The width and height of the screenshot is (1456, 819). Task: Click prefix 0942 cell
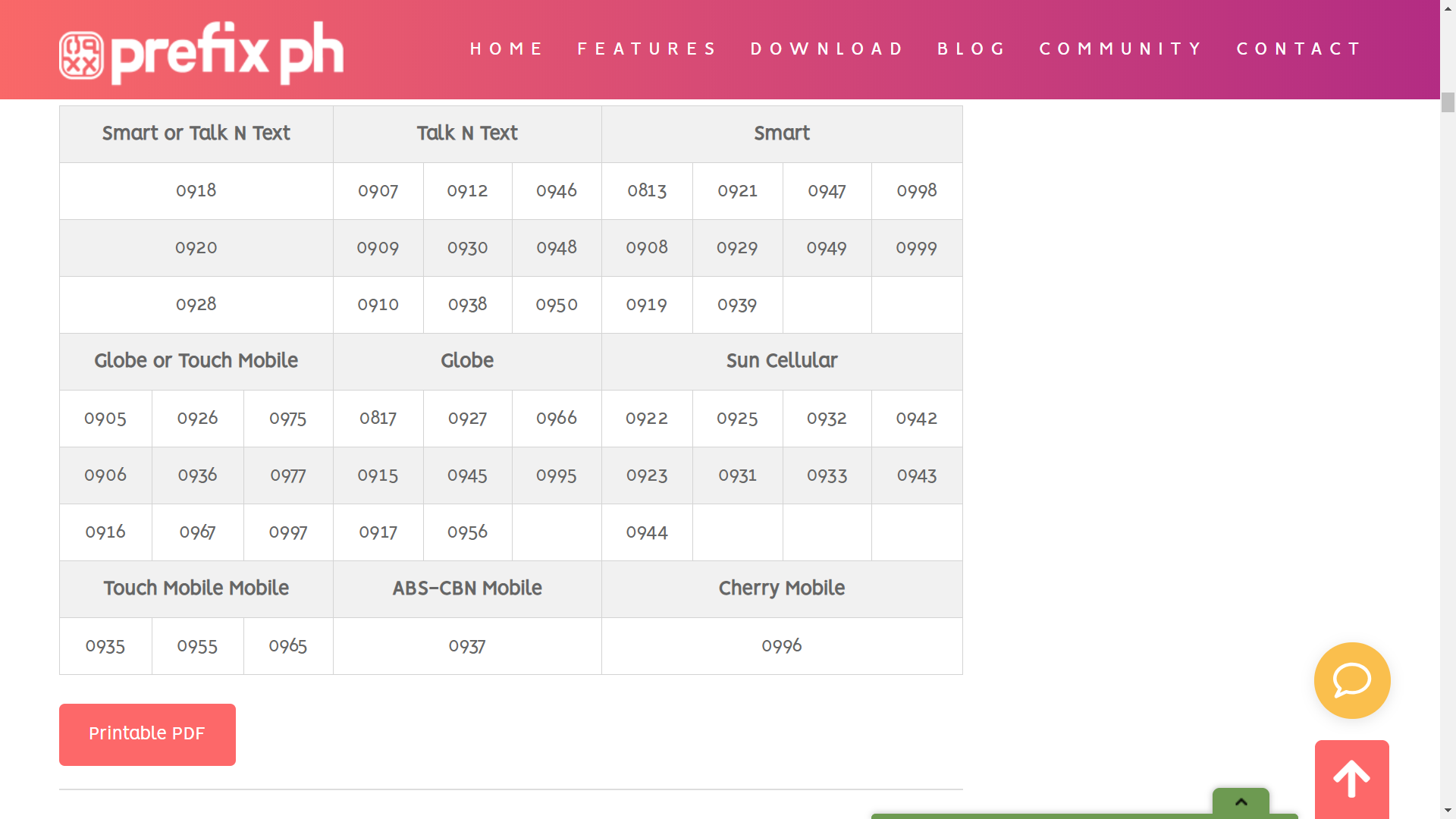click(917, 419)
